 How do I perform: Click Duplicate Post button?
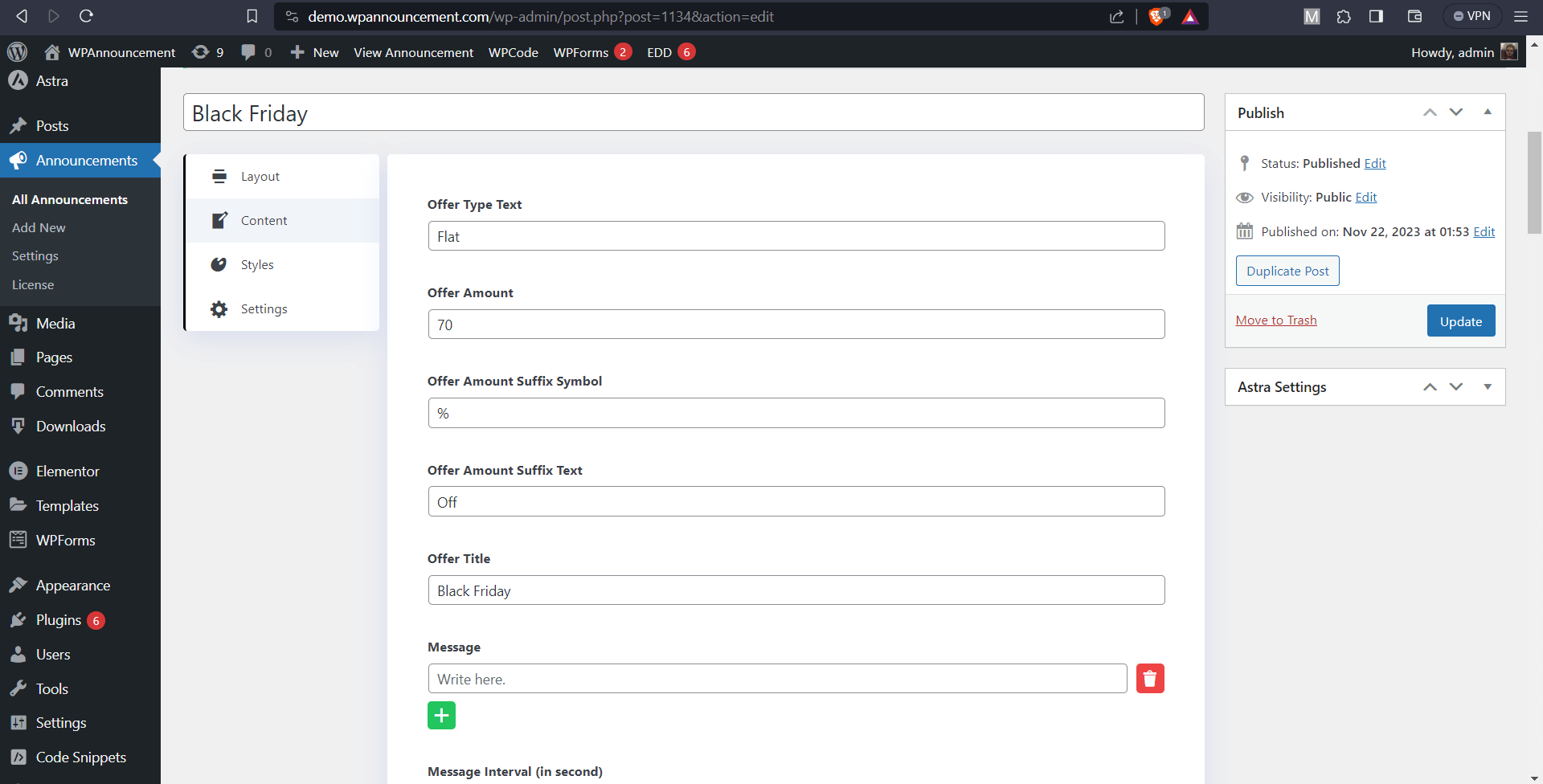click(x=1287, y=272)
